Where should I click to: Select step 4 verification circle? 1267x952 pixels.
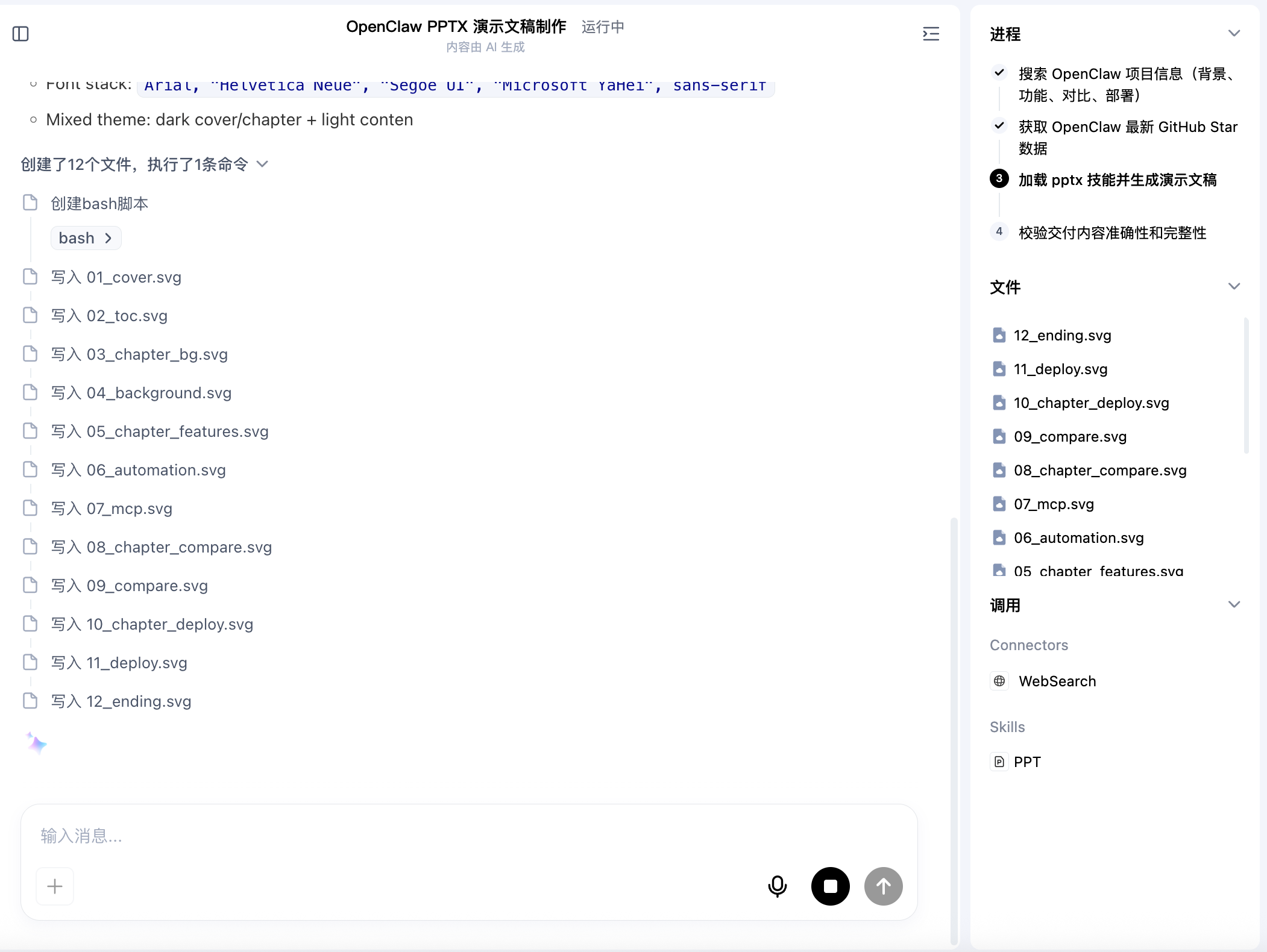(999, 231)
